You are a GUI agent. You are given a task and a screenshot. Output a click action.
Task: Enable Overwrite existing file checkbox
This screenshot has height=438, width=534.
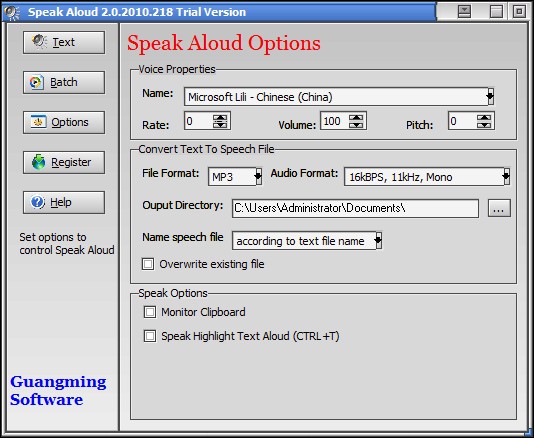click(148, 264)
